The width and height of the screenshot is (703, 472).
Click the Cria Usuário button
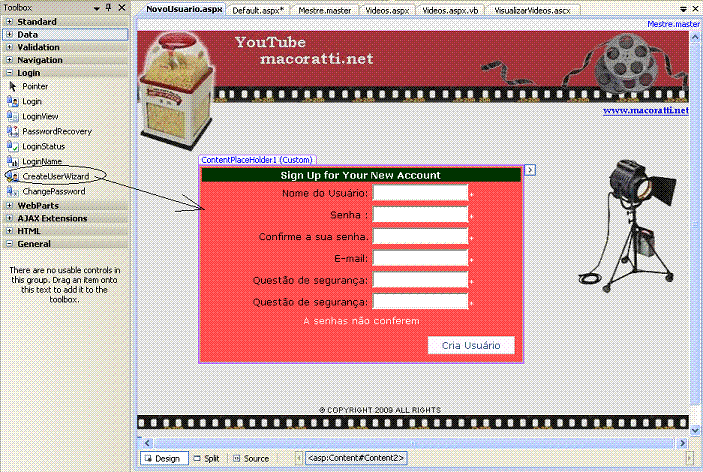471,345
